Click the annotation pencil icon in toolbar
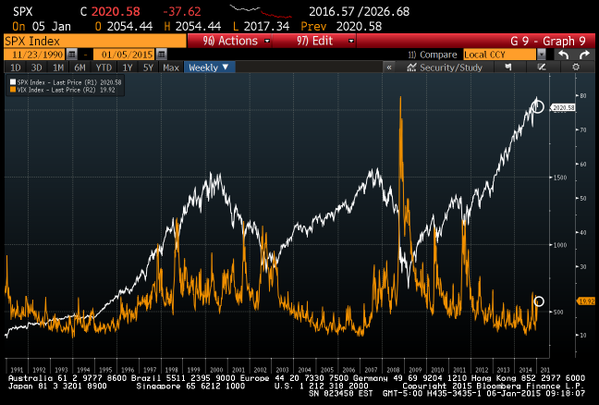 click(542, 67)
